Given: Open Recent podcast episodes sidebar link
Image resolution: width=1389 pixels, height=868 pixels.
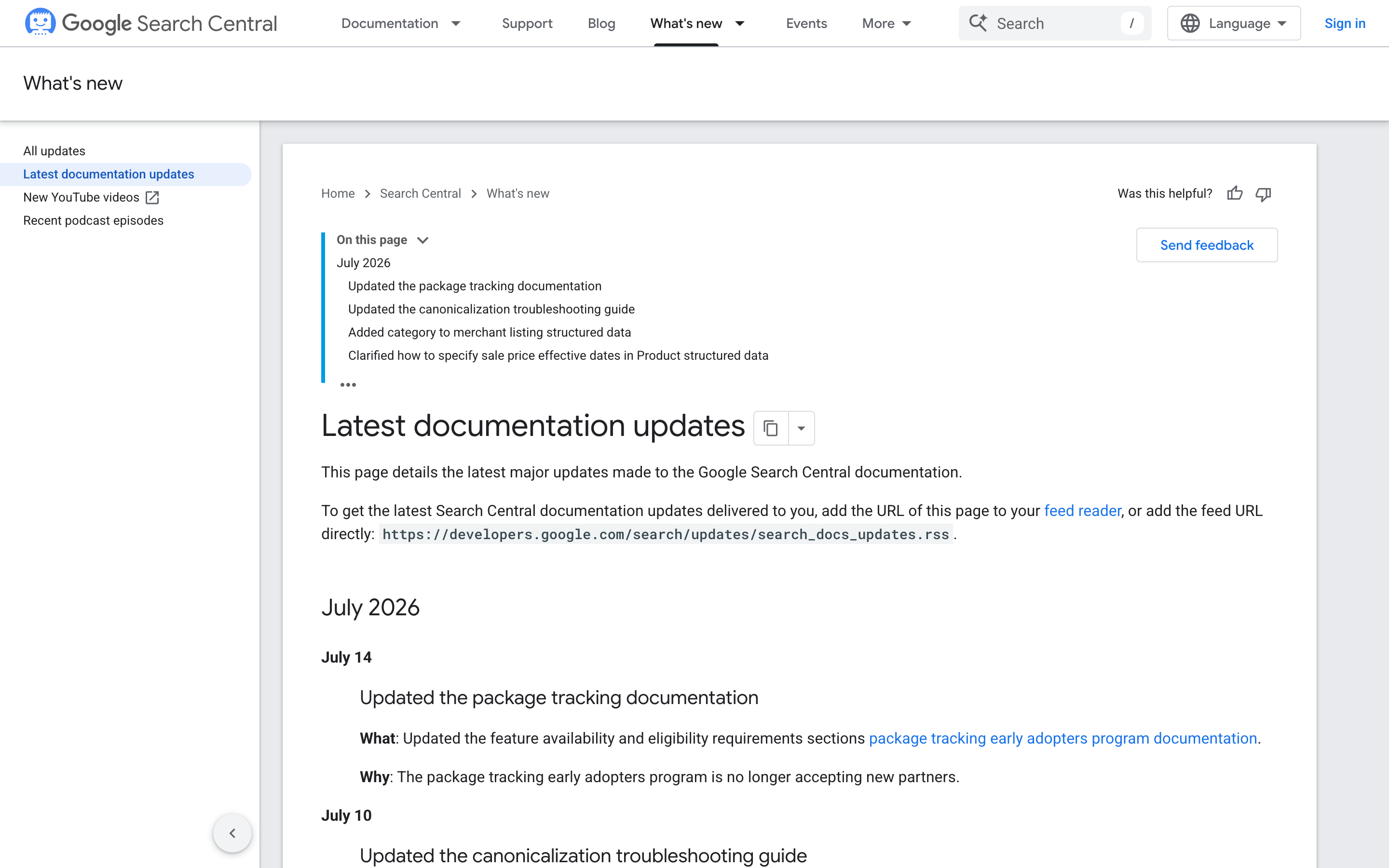Looking at the screenshot, I should tap(93, 220).
